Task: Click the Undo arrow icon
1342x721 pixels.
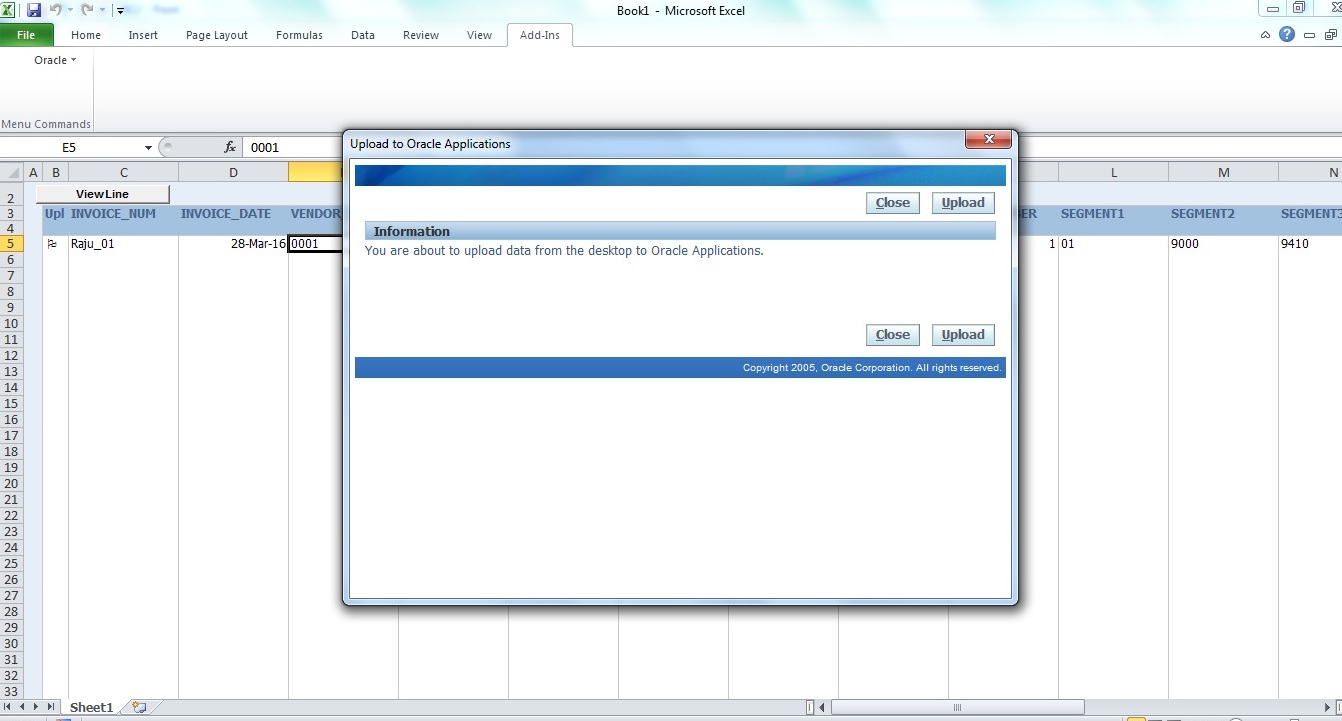Action: [56, 10]
